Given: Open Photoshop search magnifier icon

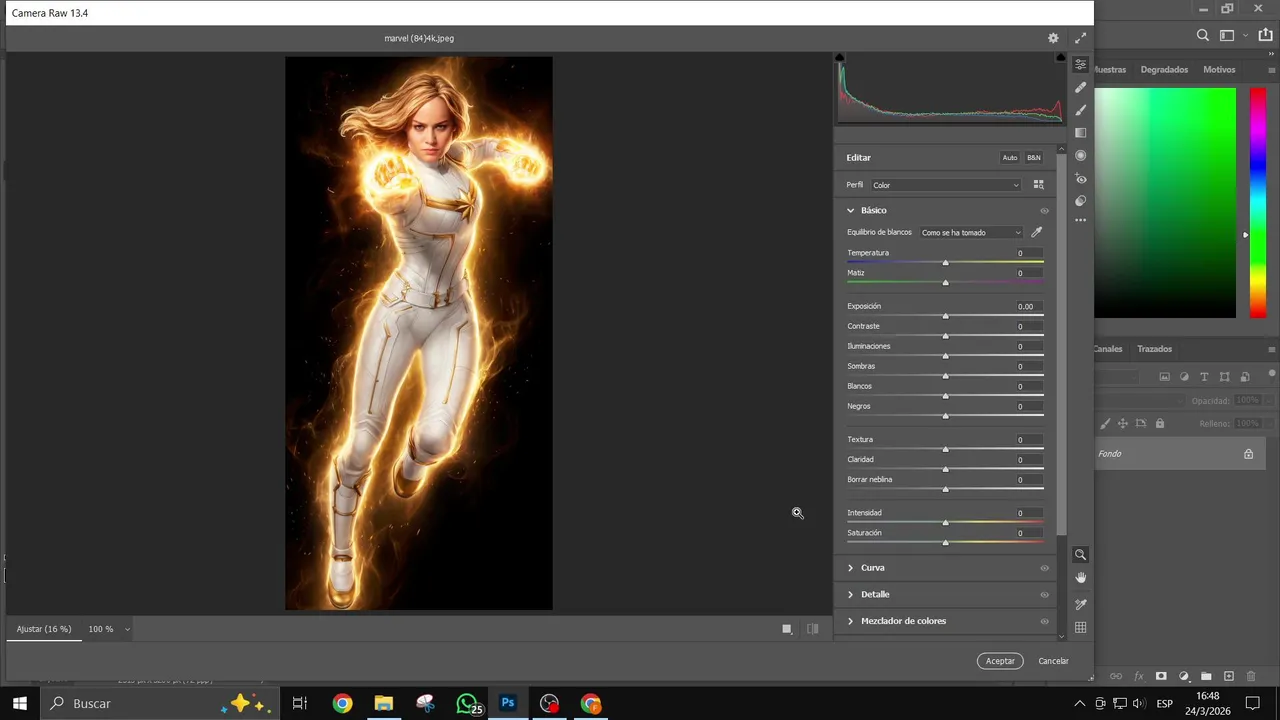Looking at the screenshot, I should click(x=1203, y=36).
